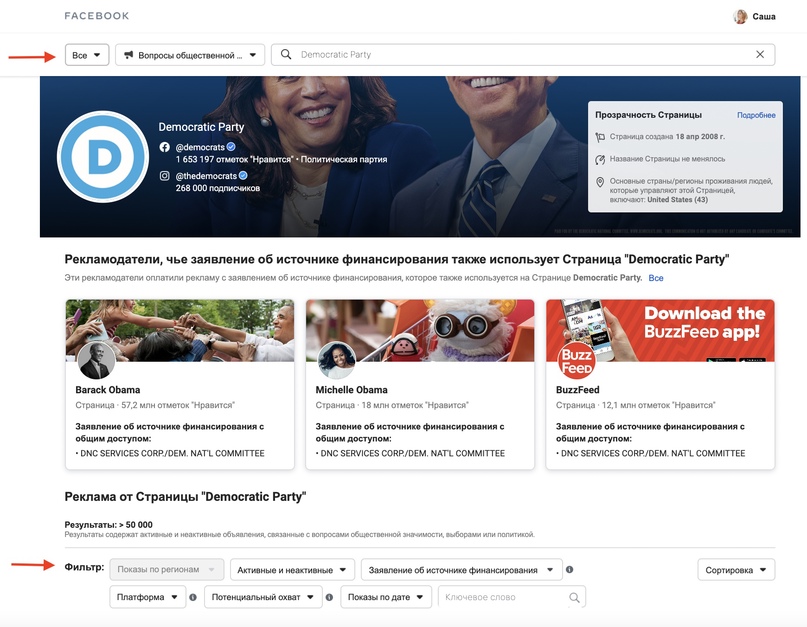The height and width of the screenshot is (627, 807).
Task: Click 'Реклама от Страницы "Democratic Party"' heading
Action: coord(185,497)
